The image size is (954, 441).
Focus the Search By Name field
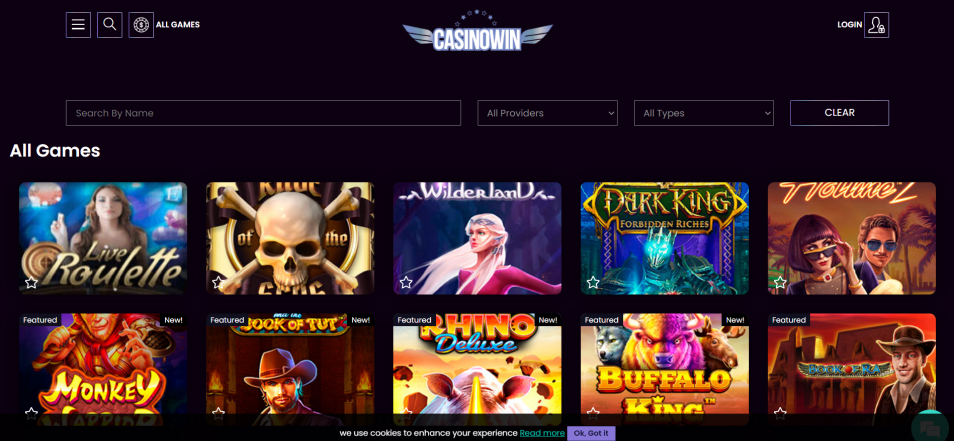pyautogui.click(x=263, y=113)
